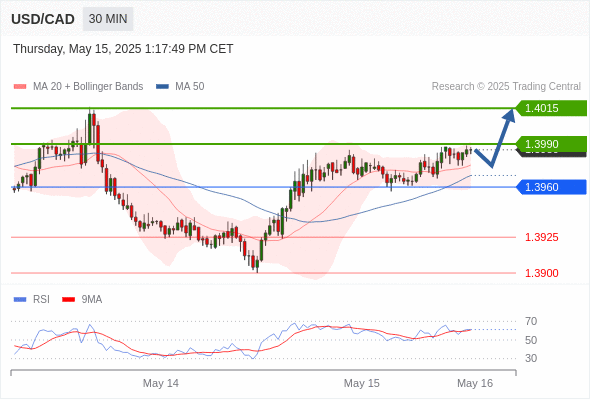Click the RSI 30 level label
The width and height of the screenshot is (590, 400).
531,358
